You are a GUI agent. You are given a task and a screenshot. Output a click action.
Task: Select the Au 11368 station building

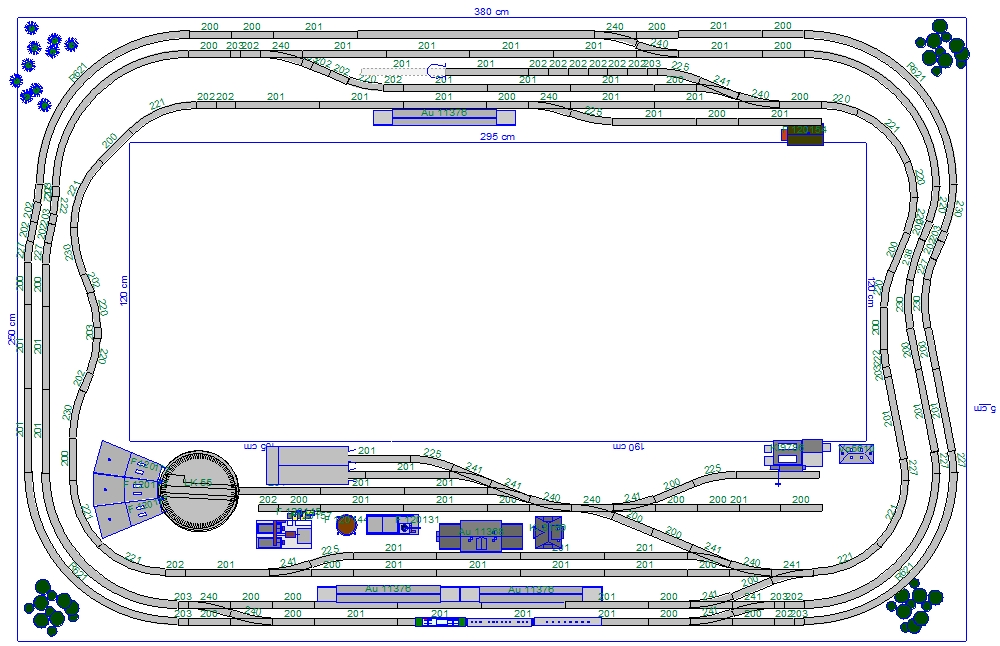[x=481, y=536]
